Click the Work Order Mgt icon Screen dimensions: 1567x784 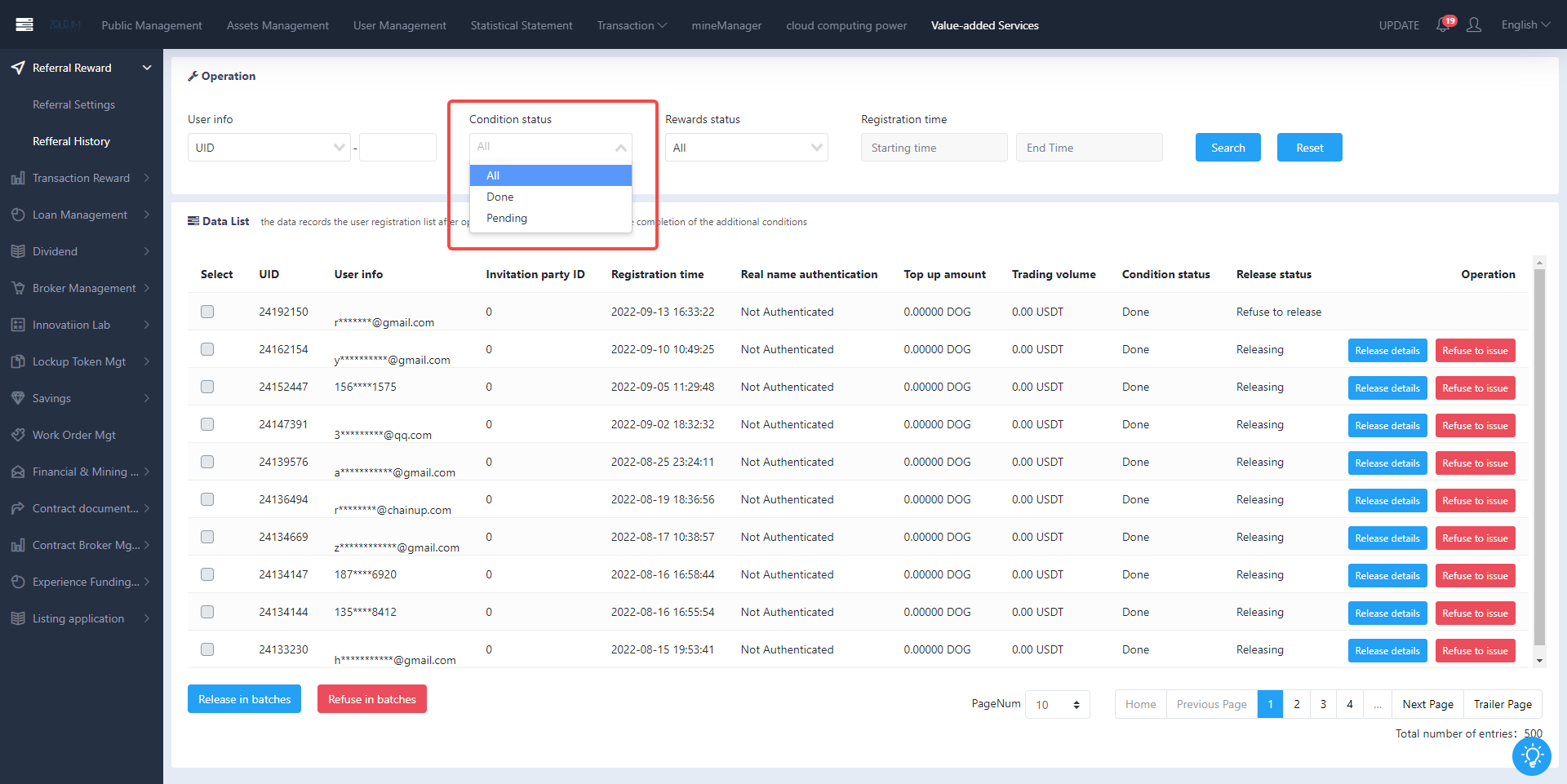[x=18, y=435]
